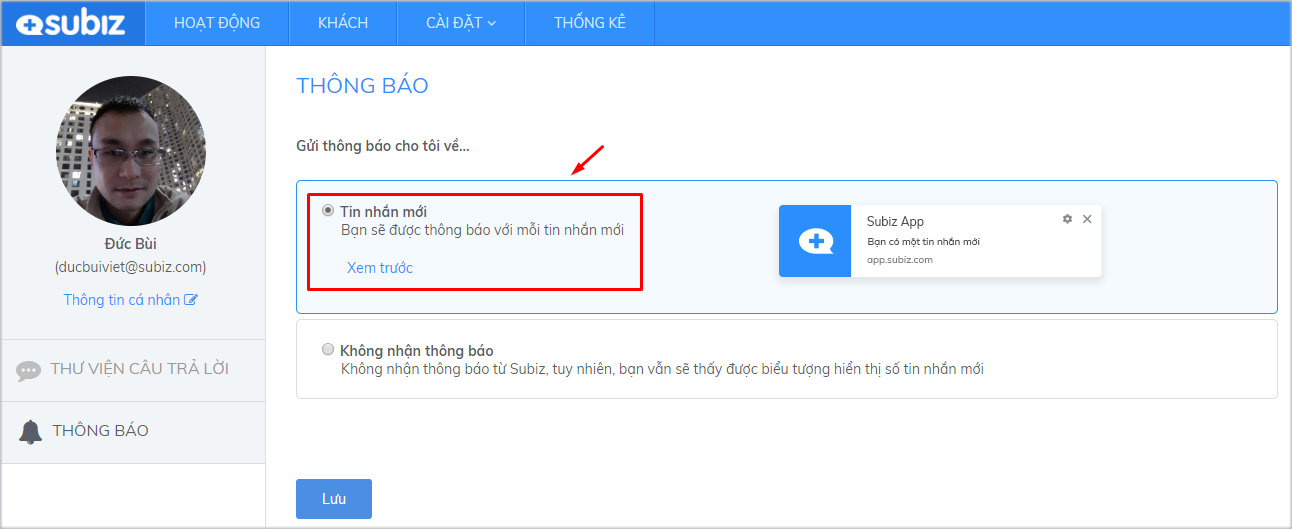Click the Subiz App notification title

point(895,222)
